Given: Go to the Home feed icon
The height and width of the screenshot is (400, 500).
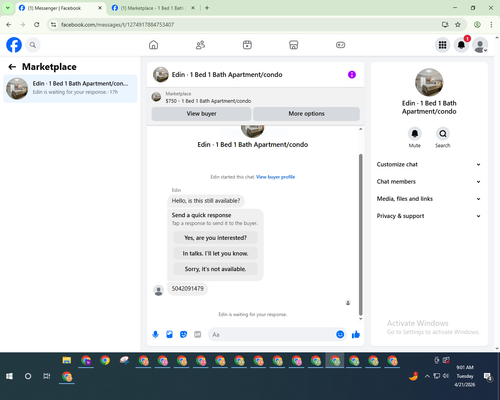Looking at the screenshot, I should click(x=153, y=45).
